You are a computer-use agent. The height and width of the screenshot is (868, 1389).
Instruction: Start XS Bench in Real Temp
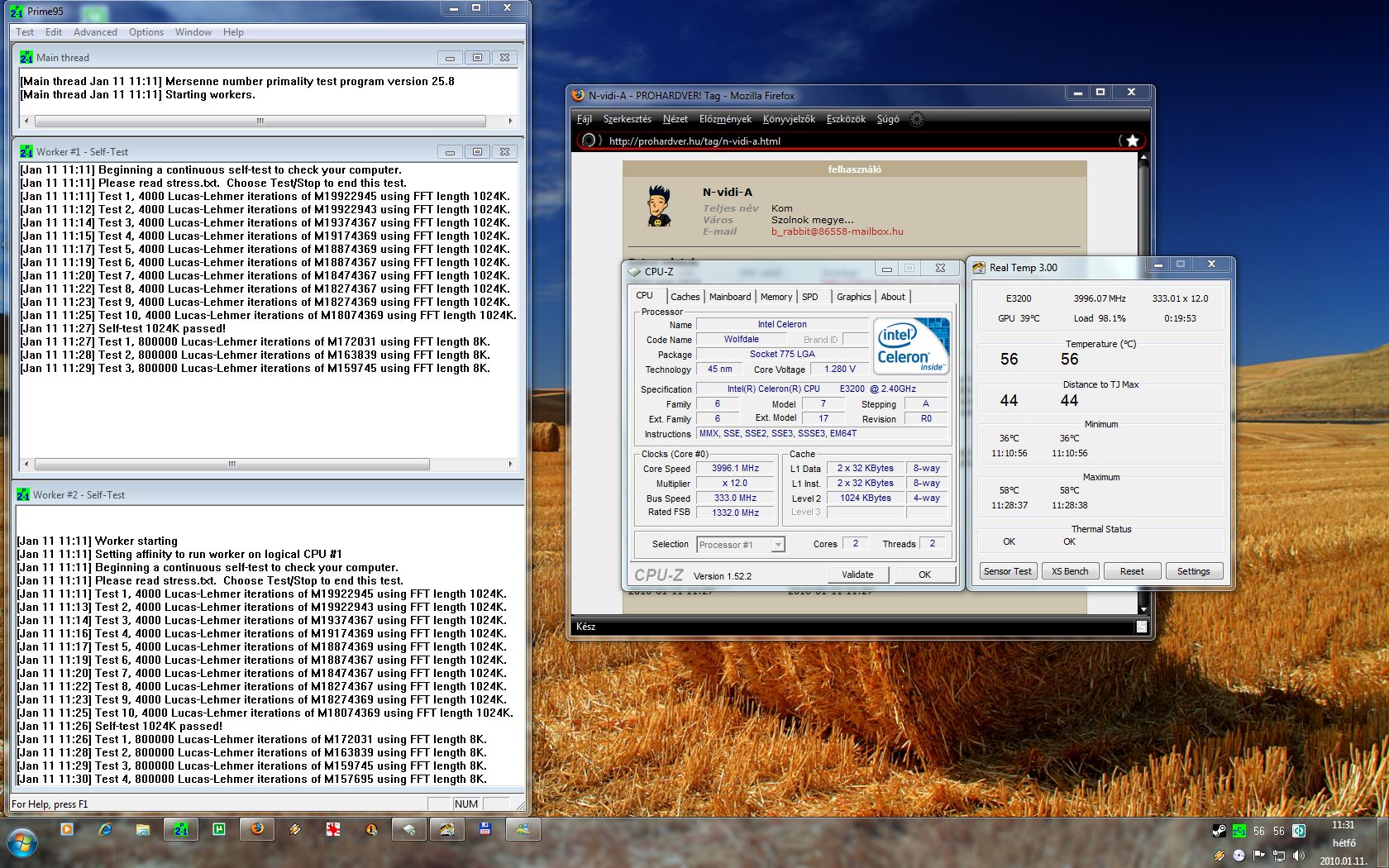(x=1070, y=571)
